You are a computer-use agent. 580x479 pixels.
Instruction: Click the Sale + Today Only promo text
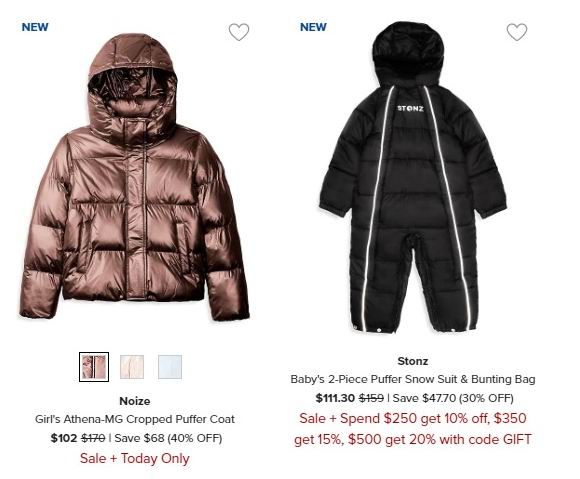click(135, 458)
